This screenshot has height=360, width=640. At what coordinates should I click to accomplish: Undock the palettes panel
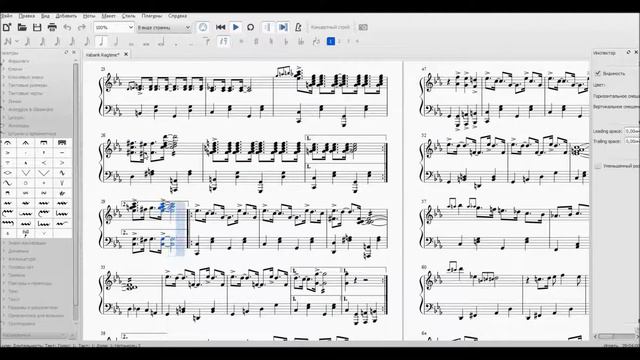67,53
